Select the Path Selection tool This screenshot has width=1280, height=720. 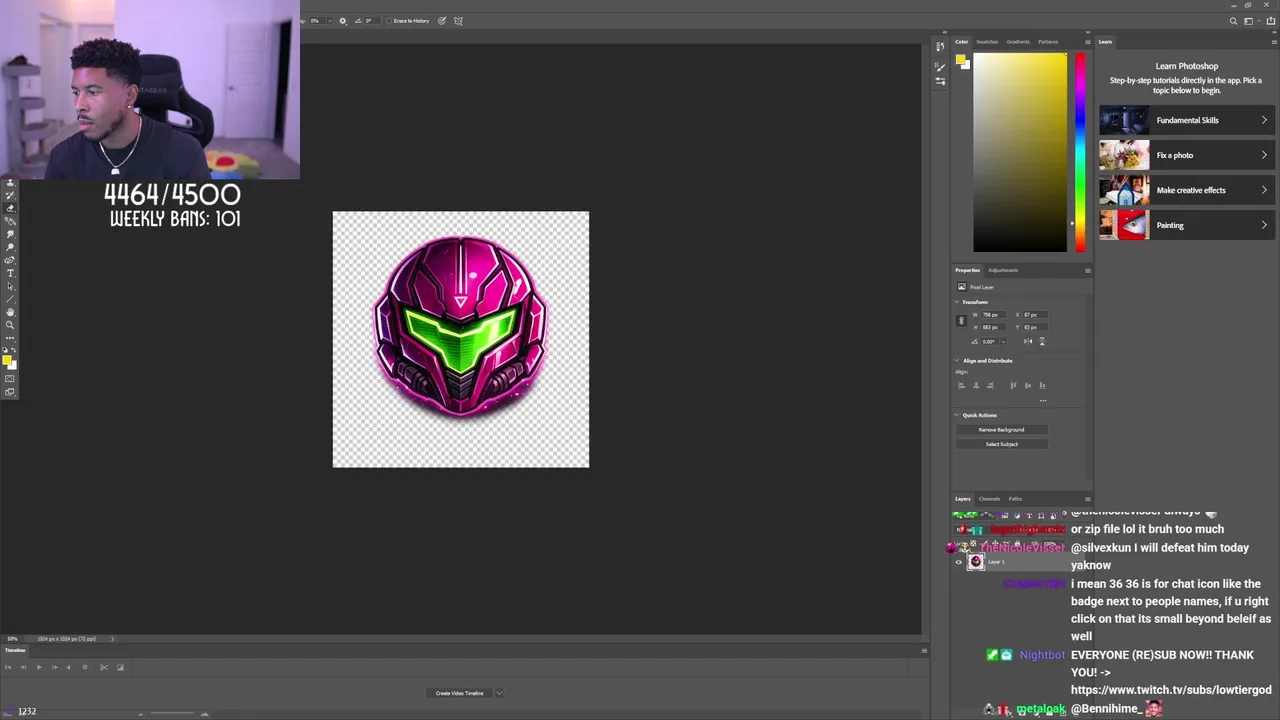(10, 286)
